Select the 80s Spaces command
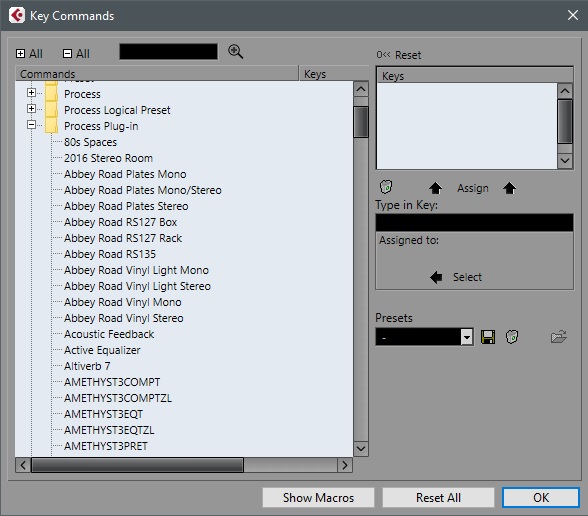 coord(90,142)
